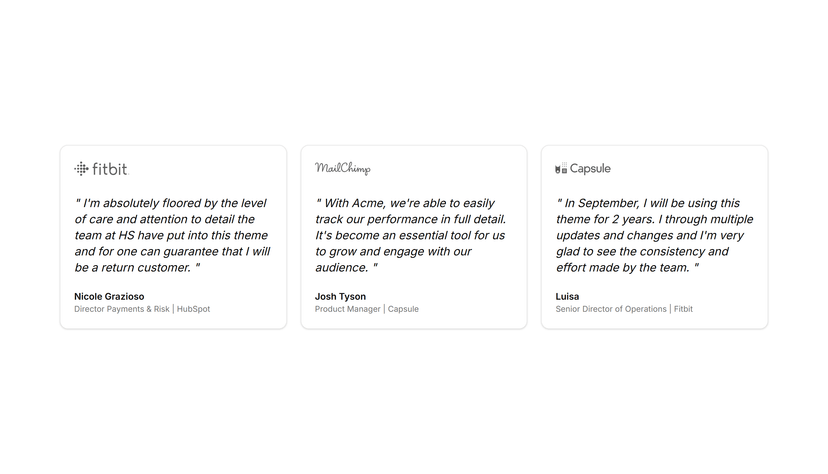Select Nicole Grazioso's name
The height and width of the screenshot is (474, 828).
[109, 297]
